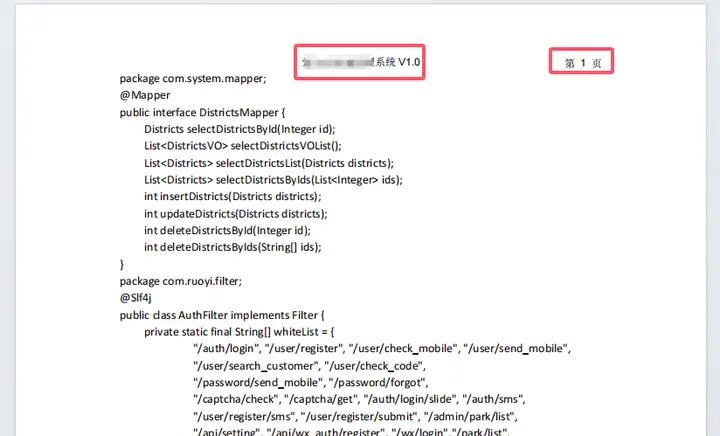Click the deleteDistrictsById(Integer id) line

pyautogui.click(x=235, y=231)
